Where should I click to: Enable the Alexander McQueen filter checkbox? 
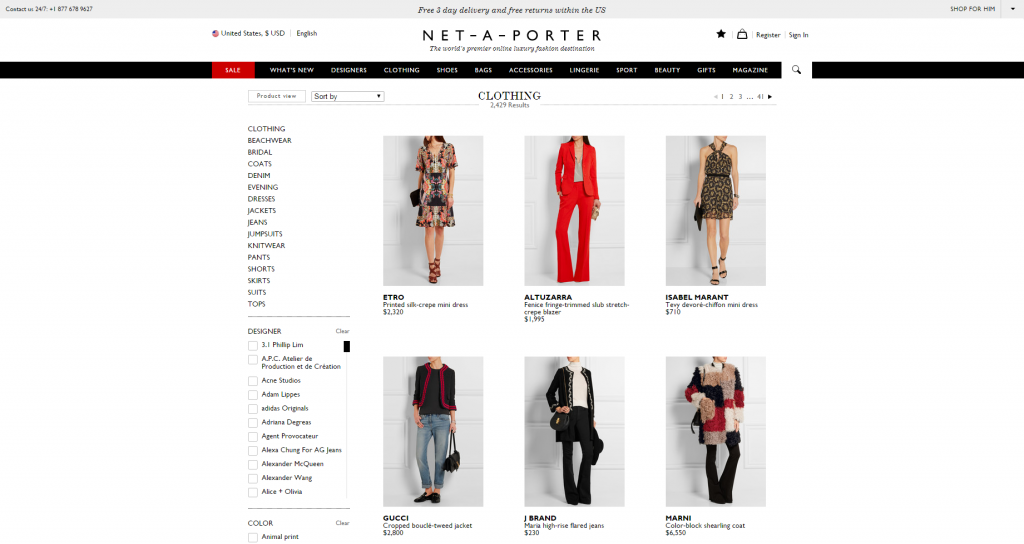click(253, 464)
